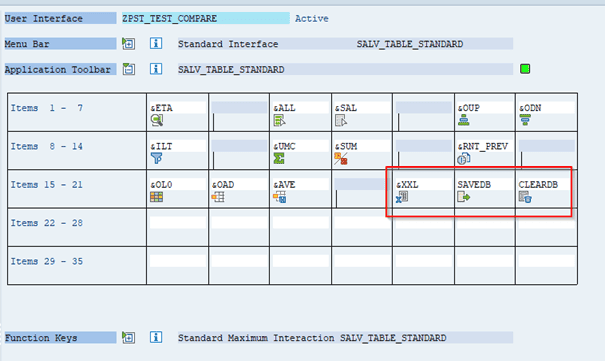The width and height of the screenshot is (605, 361).
Task: Click the &ODN sort descending icon
Action: coord(525,120)
